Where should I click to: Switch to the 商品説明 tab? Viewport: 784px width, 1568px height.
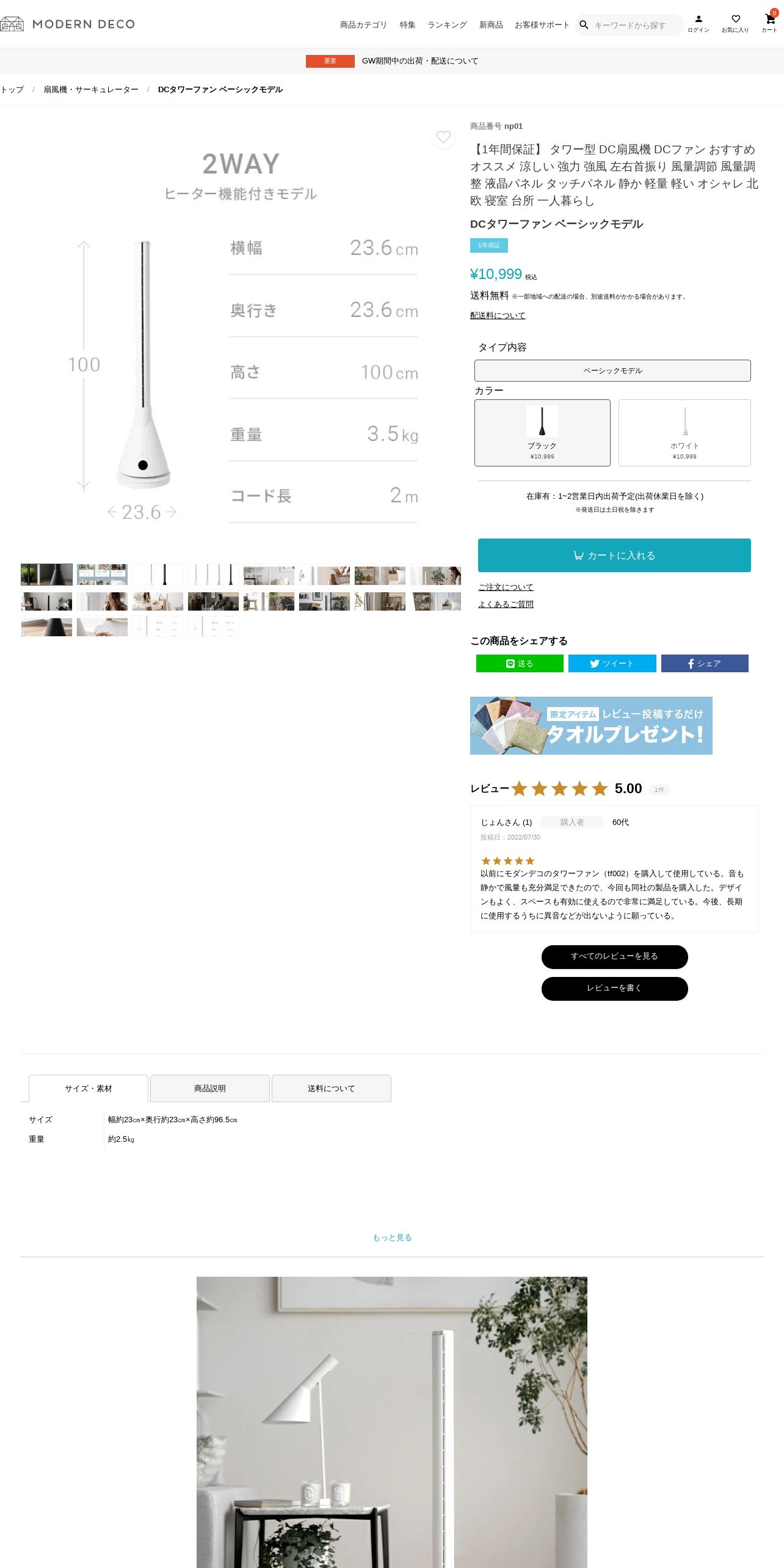pyautogui.click(x=210, y=1089)
